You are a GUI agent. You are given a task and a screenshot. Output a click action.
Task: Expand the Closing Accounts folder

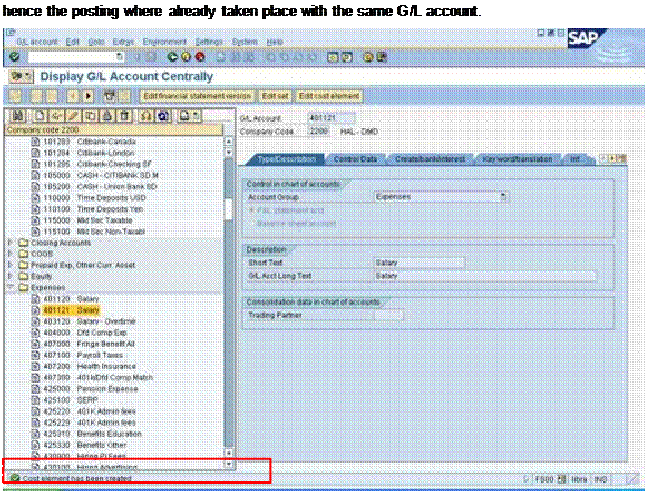[x=11, y=242]
